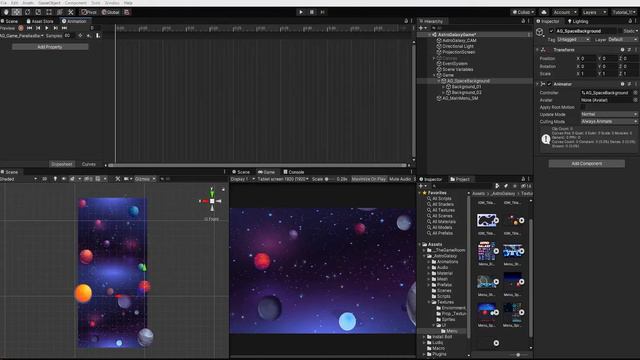Switch to Curves view
Image resolution: width=640 pixels, height=360 pixels.
coord(89,164)
